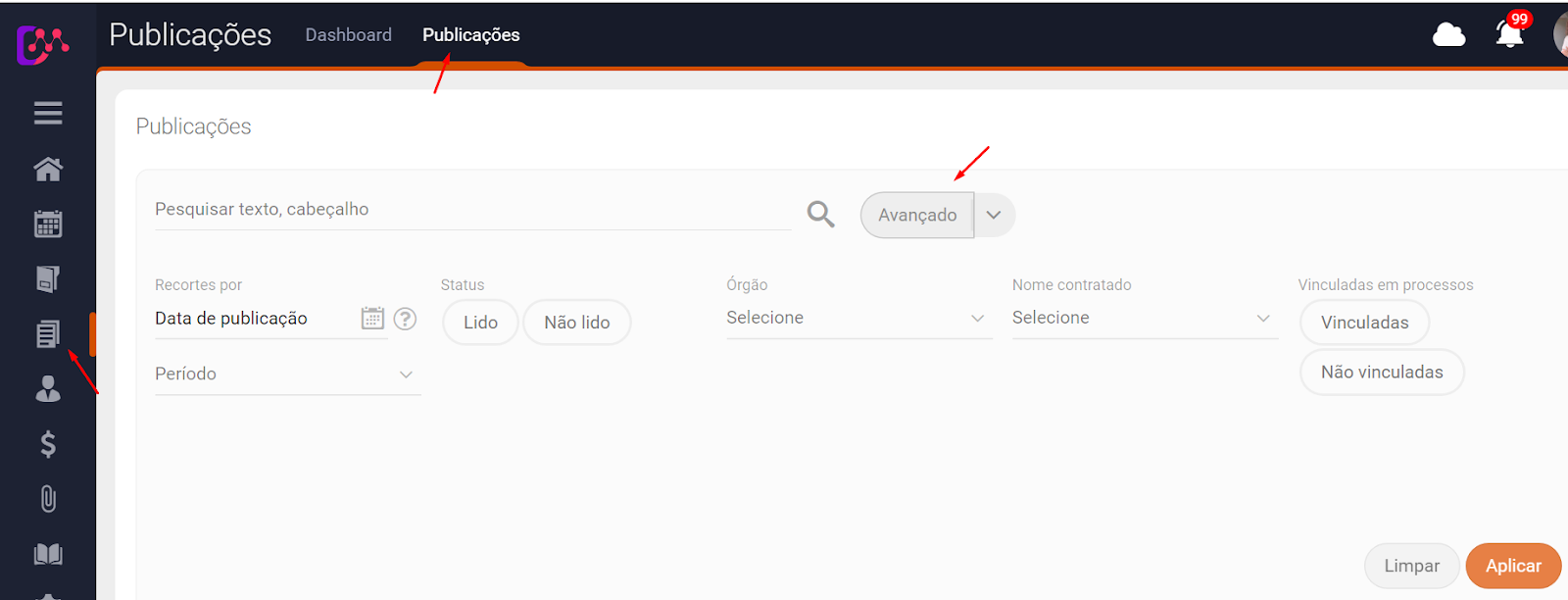Toggle the Vinculadas filter chip
Image resolution: width=1568 pixels, height=600 pixels.
(1364, 323)
